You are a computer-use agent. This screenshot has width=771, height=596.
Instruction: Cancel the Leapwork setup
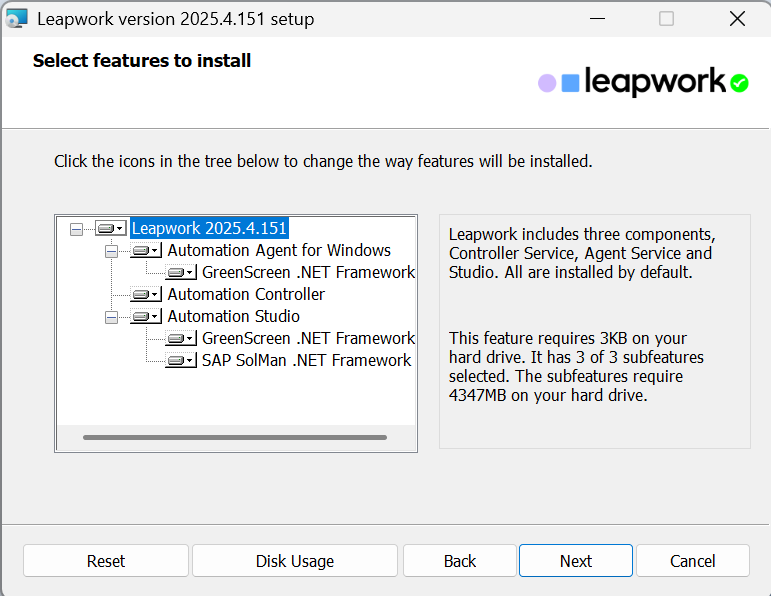point(692,561)
